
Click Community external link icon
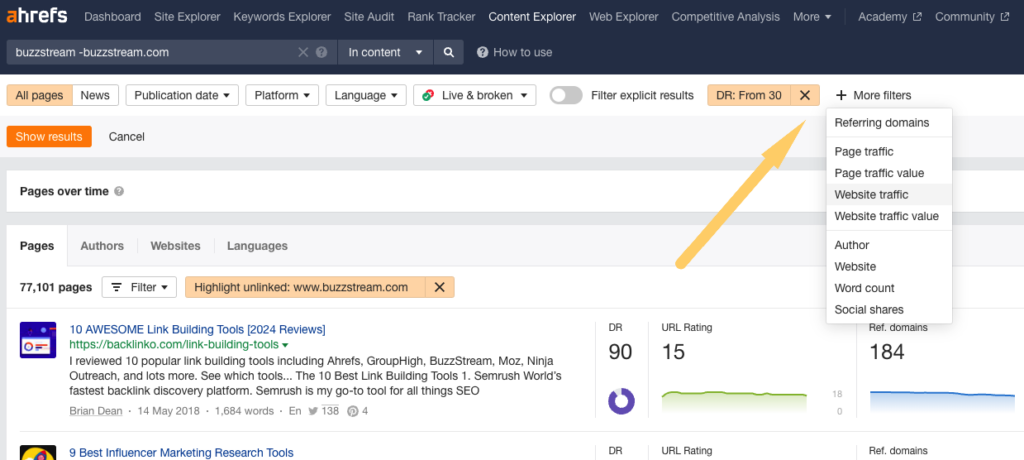point(1004,17)
